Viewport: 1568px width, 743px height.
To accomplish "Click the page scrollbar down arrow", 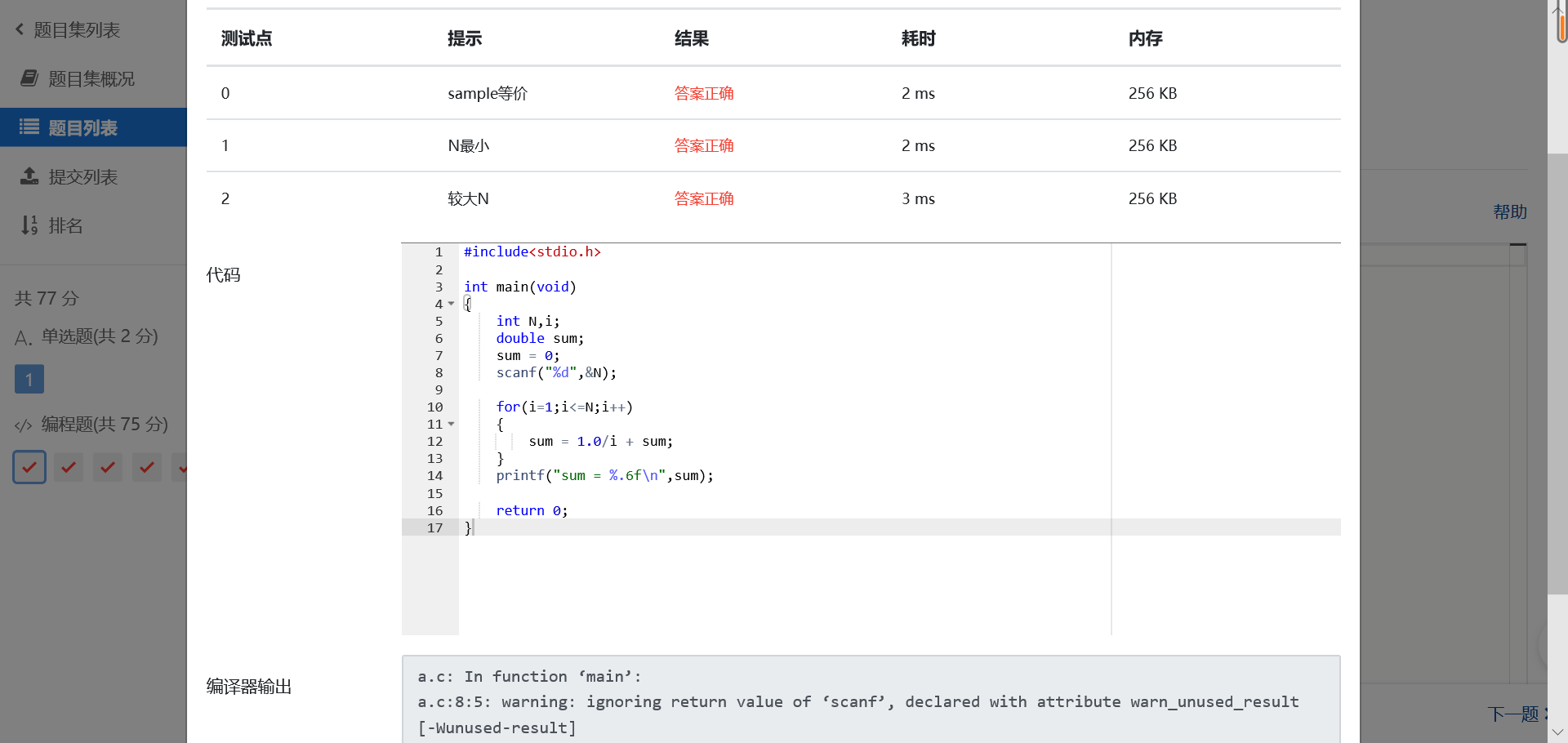I will pos(1557,732).
